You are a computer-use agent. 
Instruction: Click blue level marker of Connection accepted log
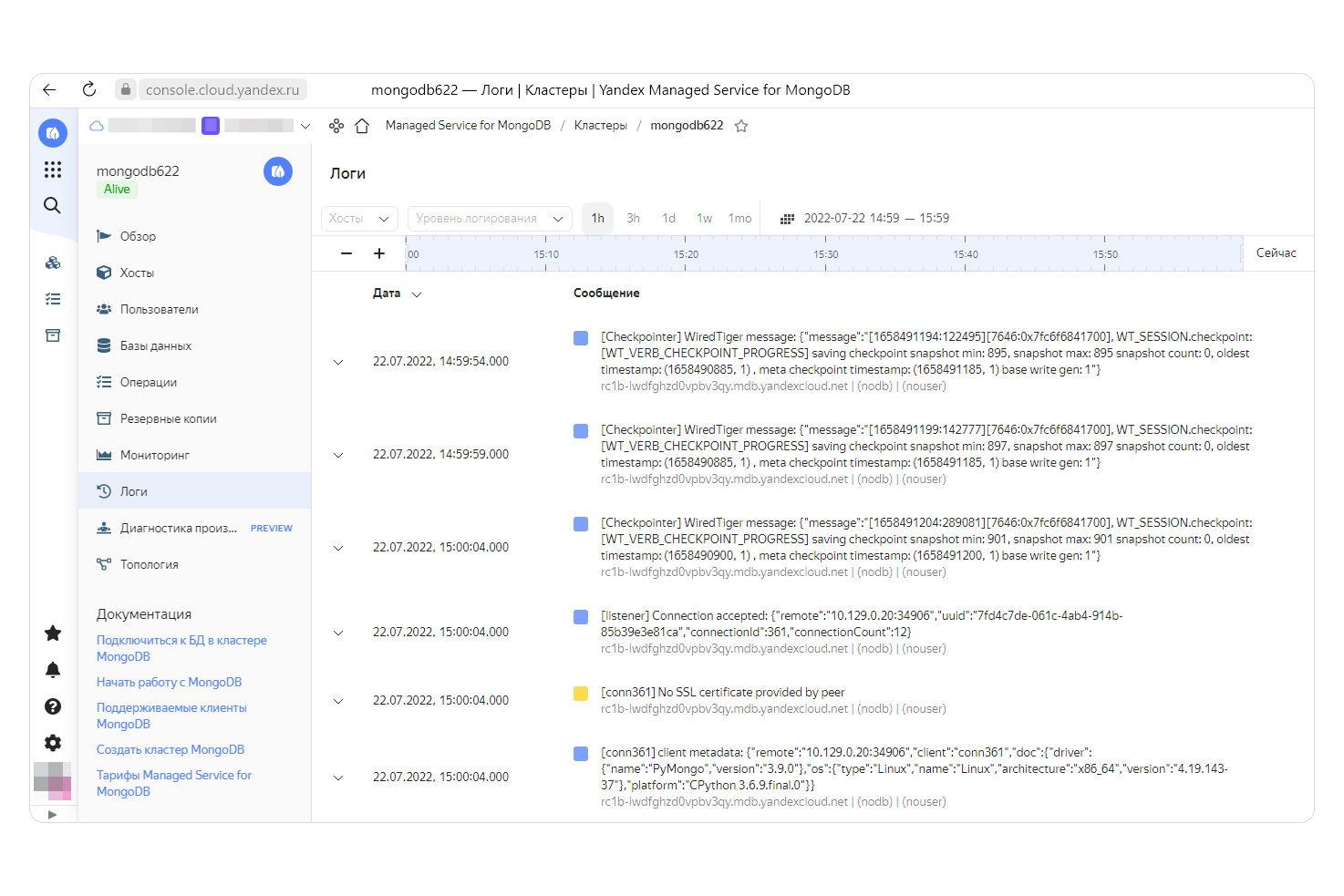coord(581,617)
